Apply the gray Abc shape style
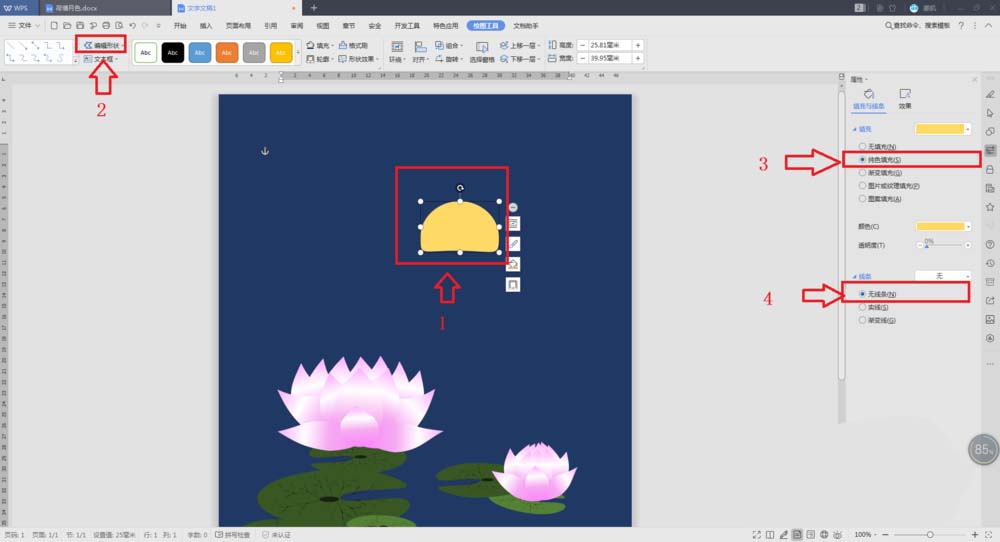The height and width of the screenshot is (542, 1000). coord(254,52)
